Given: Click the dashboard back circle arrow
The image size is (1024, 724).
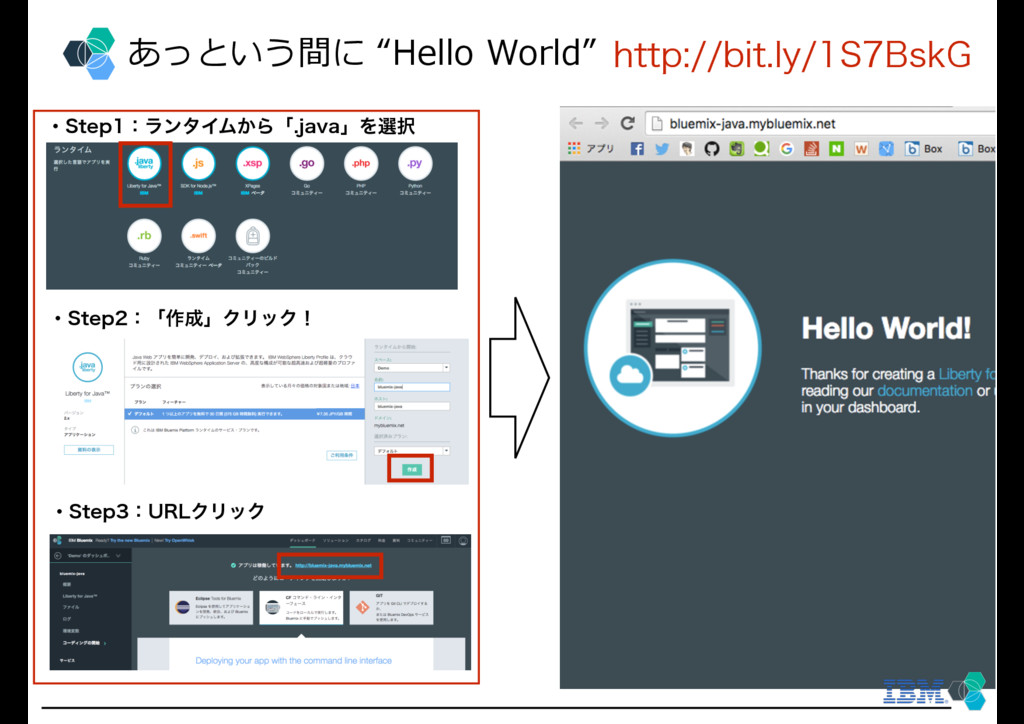Looking at the screenshot, I should (x=58, y=556).
